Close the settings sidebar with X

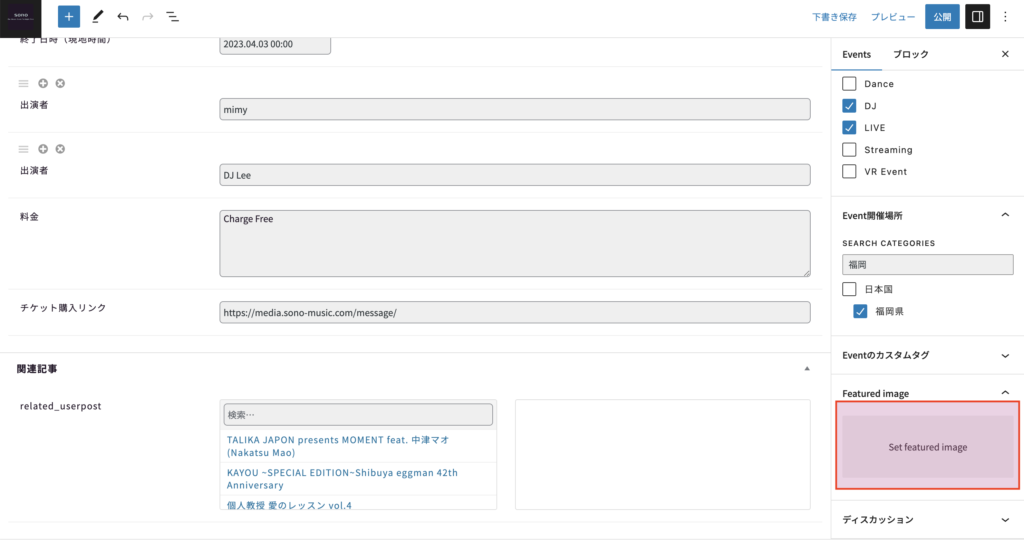point(1005,54)
